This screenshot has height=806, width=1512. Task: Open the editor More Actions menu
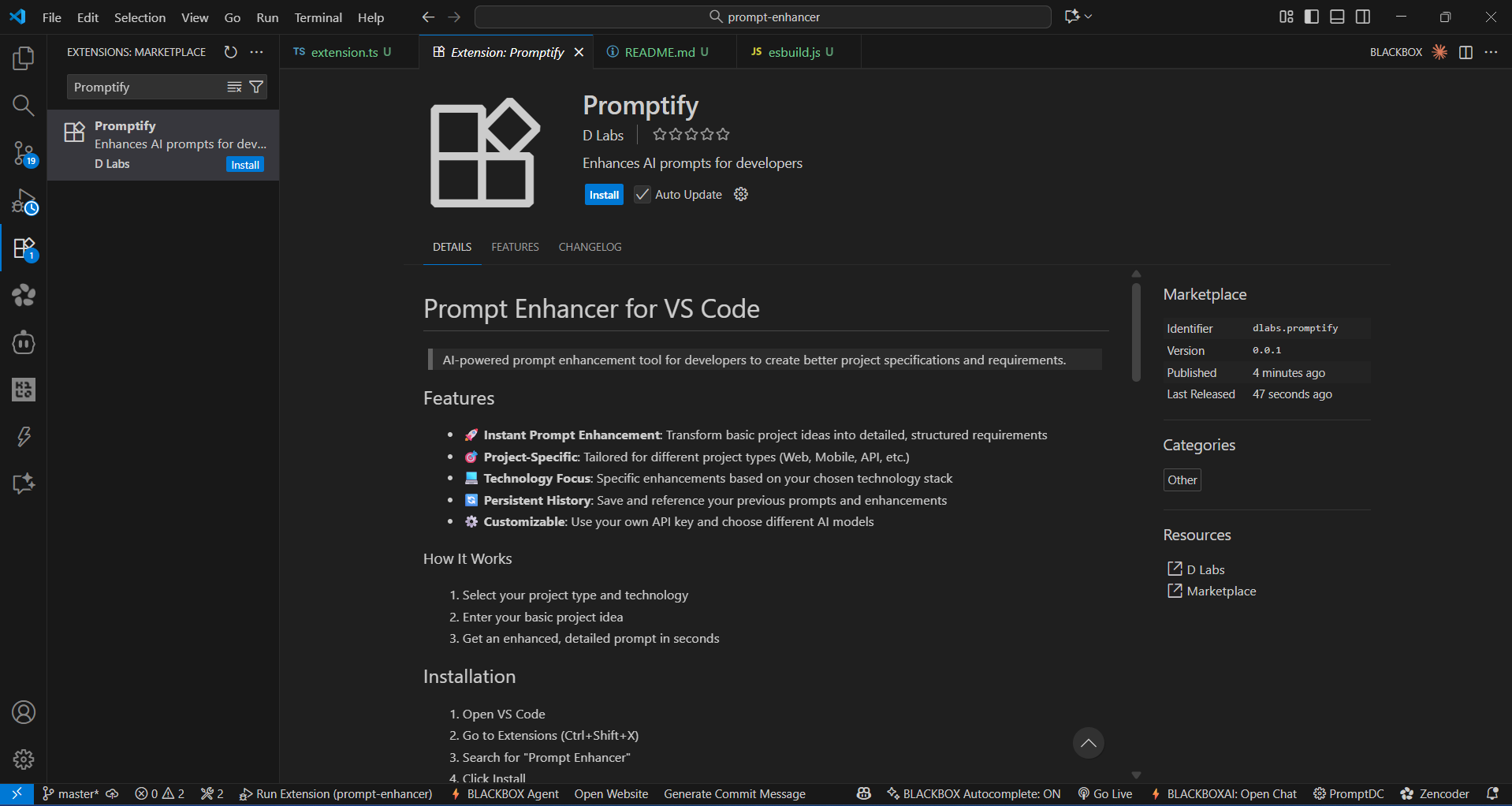[1492, 52]
